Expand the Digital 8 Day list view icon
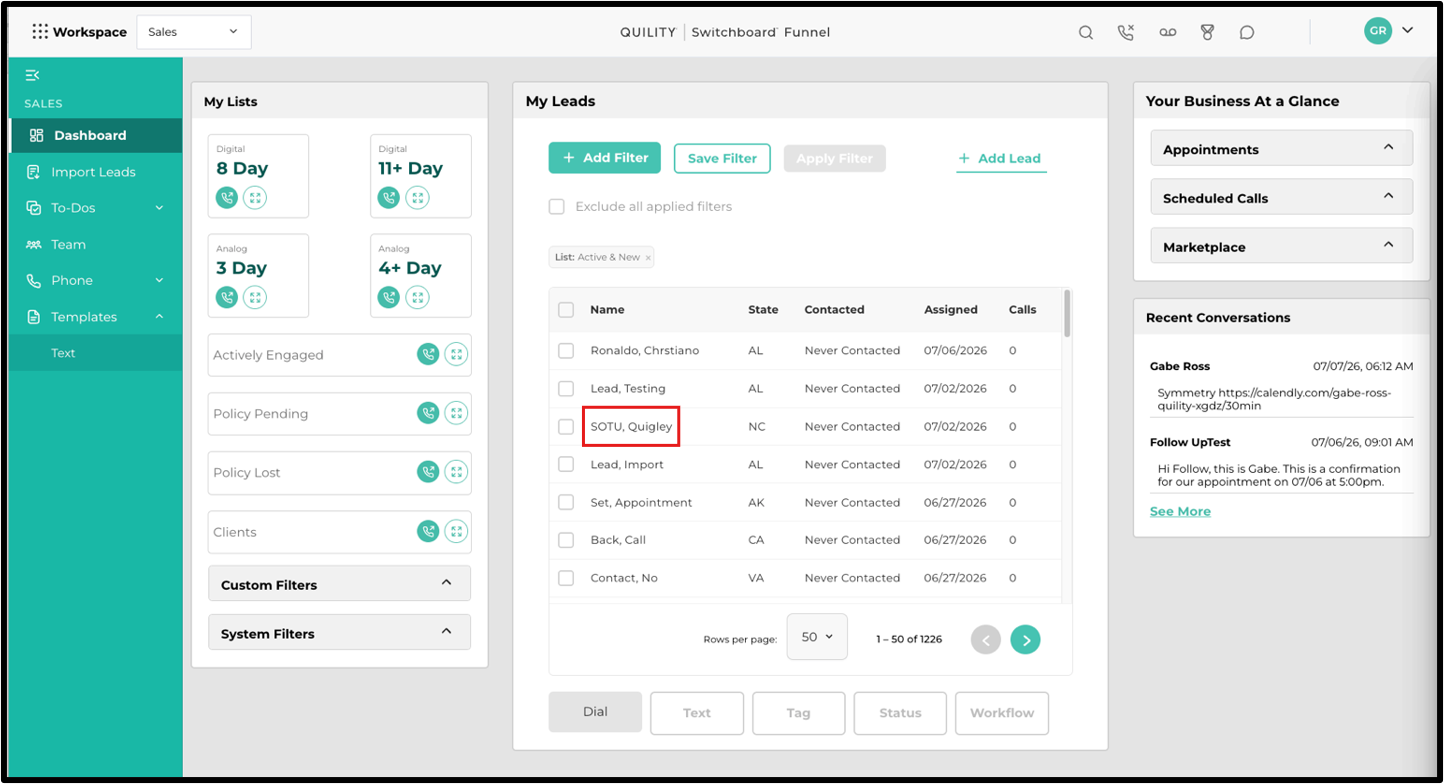This screenshot has width=1444, height=784. click(x=255, y=198)
